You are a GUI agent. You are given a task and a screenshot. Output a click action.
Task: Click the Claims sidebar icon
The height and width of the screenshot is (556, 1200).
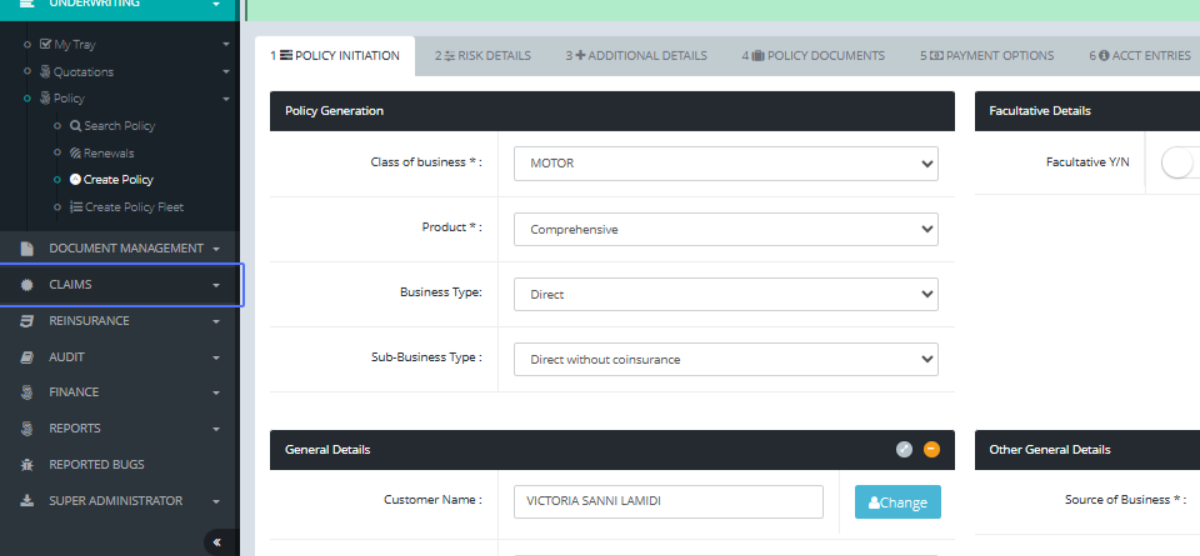tap(27, 285)
